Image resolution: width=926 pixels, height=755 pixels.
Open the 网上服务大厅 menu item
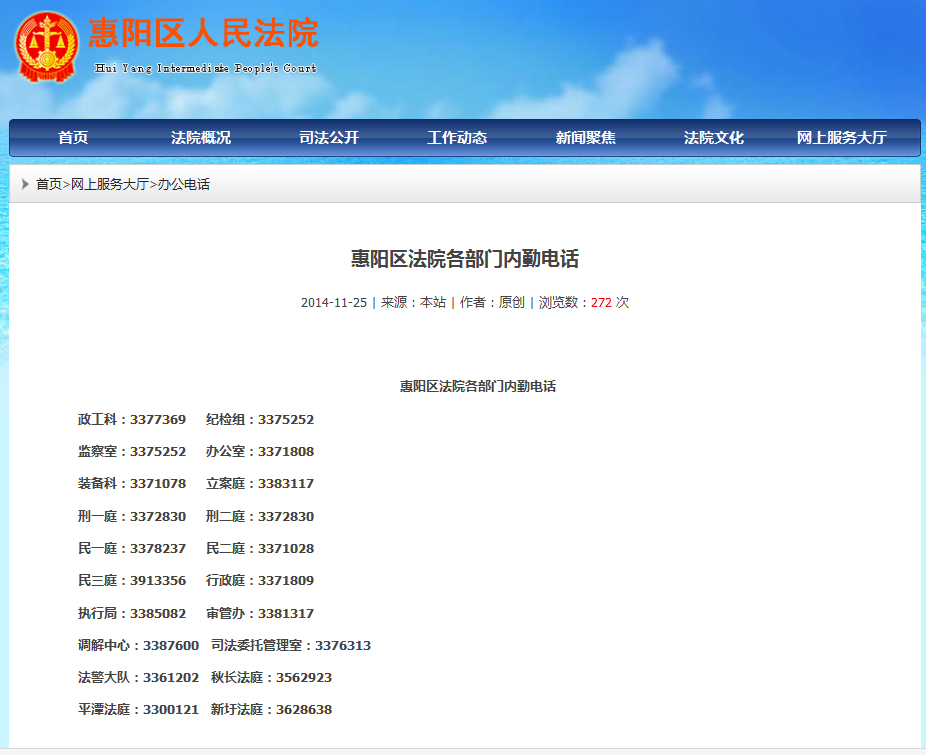point(842,138)
